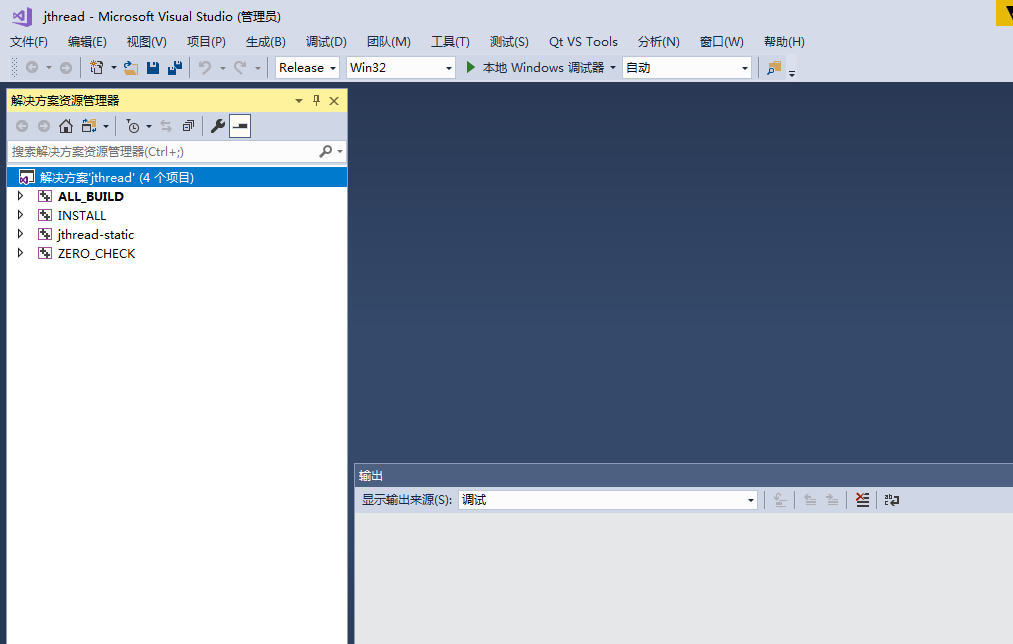Open the 测试(S) menu
Viewport: 1013px width, 644px height.
[509, 42]
